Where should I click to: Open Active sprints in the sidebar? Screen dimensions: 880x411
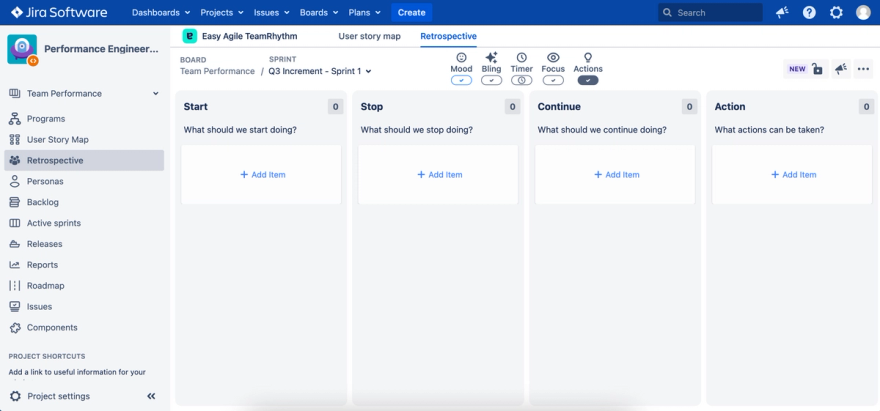84,223
